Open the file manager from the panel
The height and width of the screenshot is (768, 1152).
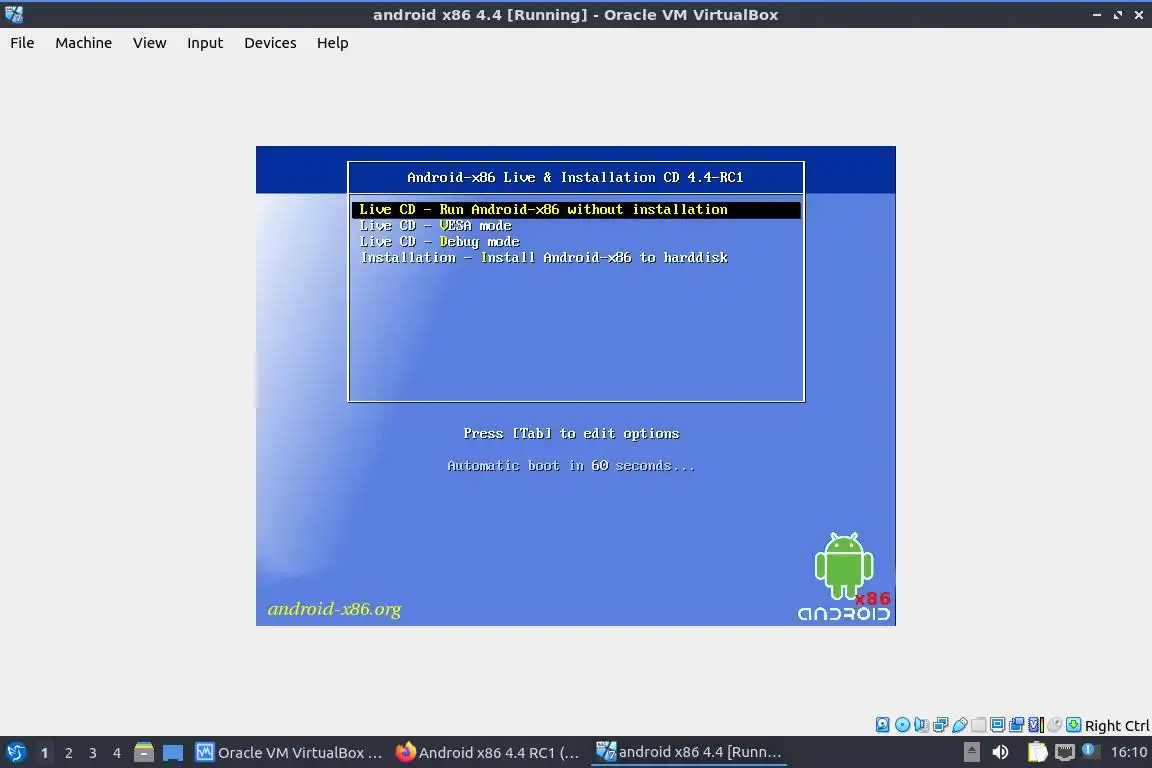(x=144, y=752)
